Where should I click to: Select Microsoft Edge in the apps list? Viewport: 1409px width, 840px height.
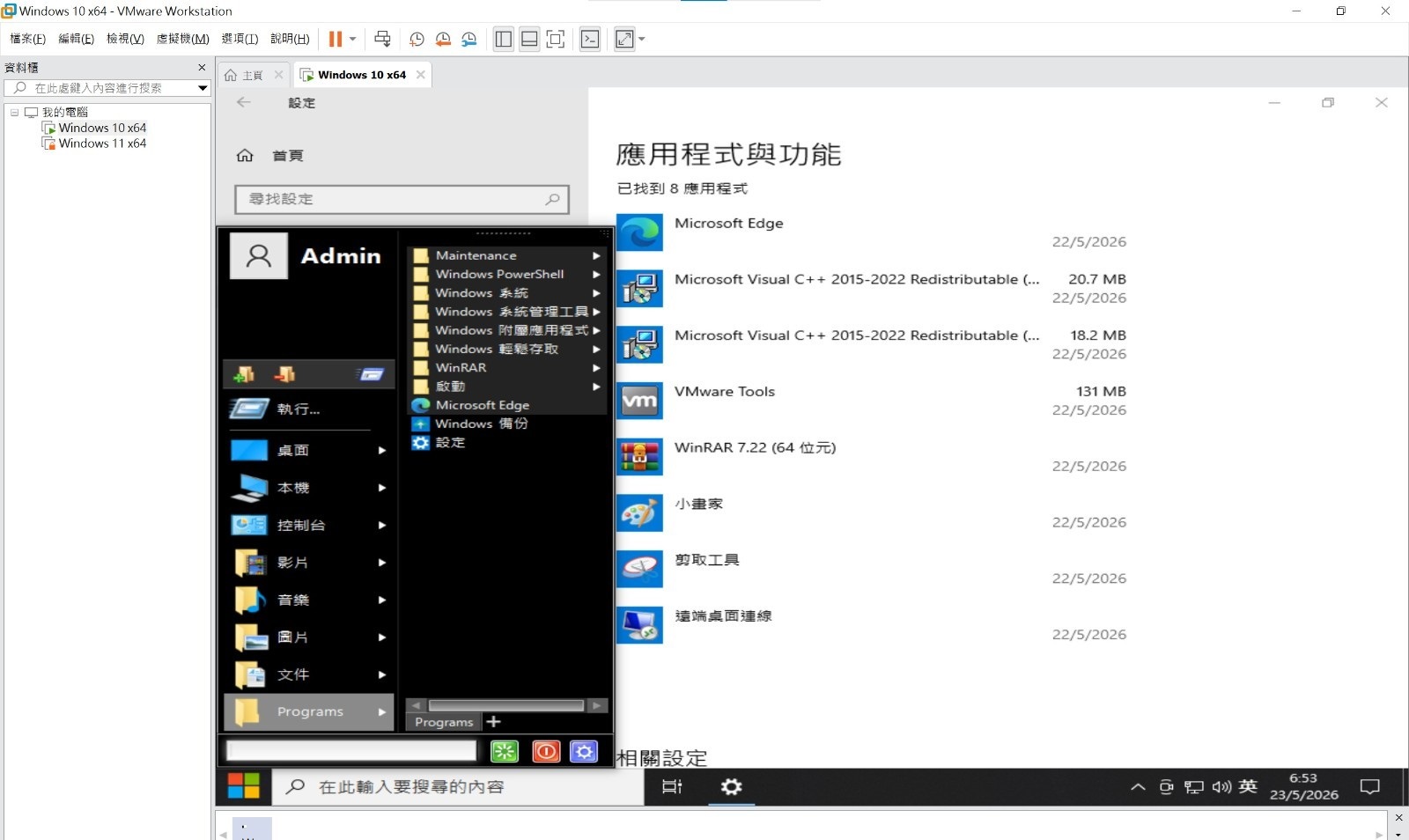click(872, 232)
